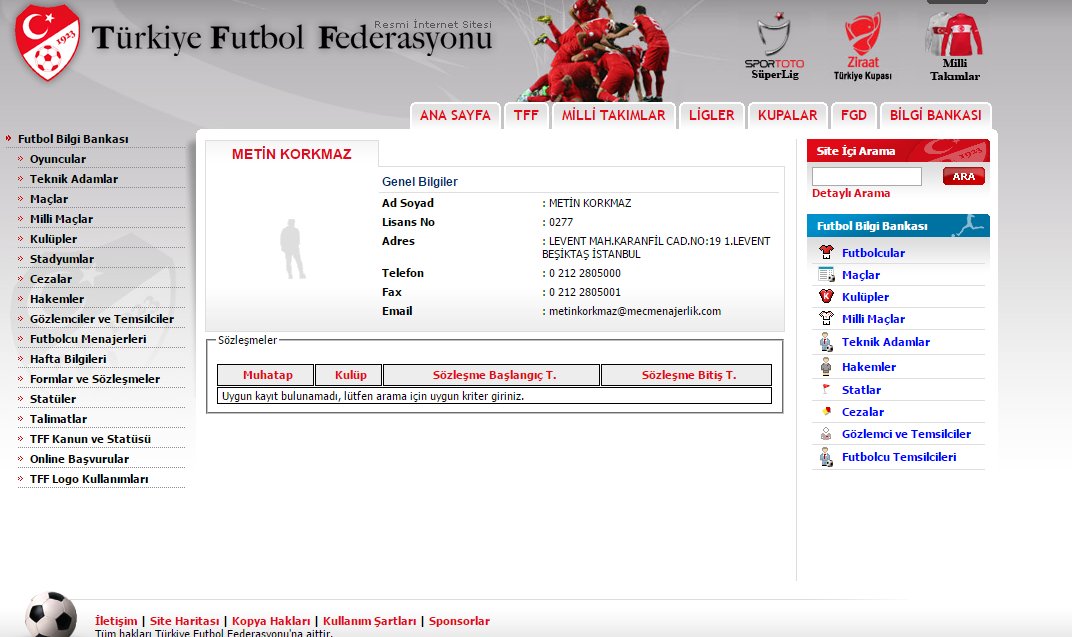The image size is (1072, 637).
Task: Click the Teknik Adamlar person icon
Action: point(826,342)
